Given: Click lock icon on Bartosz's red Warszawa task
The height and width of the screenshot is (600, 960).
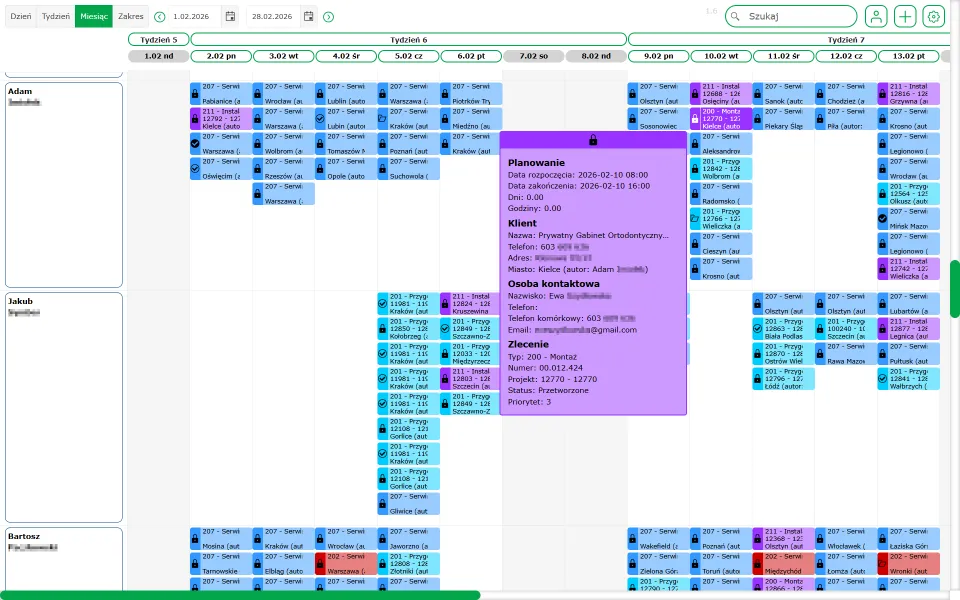Looking at the screenshot, I should click(x=321, y=565).
